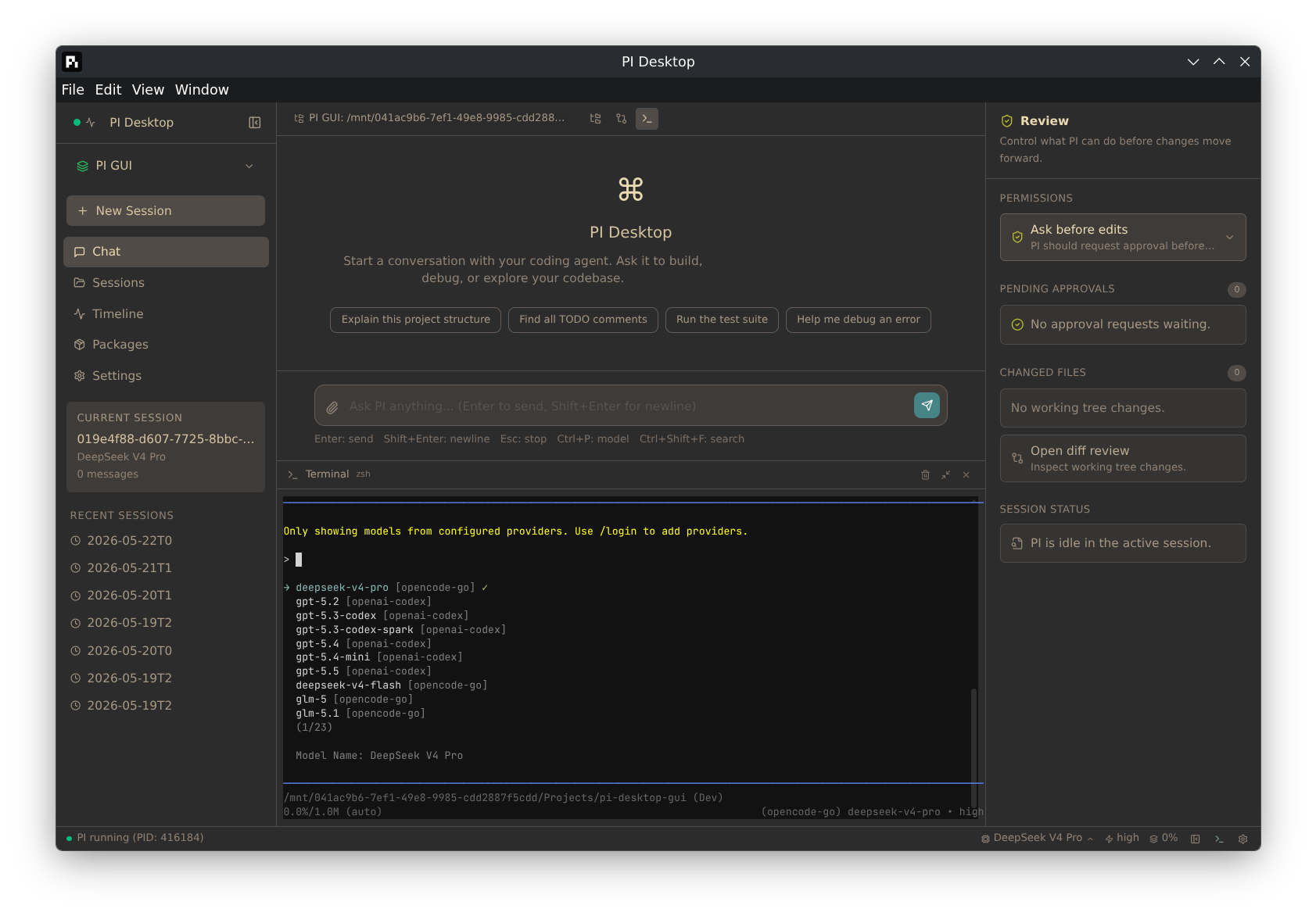The image size is (1316, 916).
Task: Open the Ask before edits permission dropdown
Action: click(x=1123, y=238)
